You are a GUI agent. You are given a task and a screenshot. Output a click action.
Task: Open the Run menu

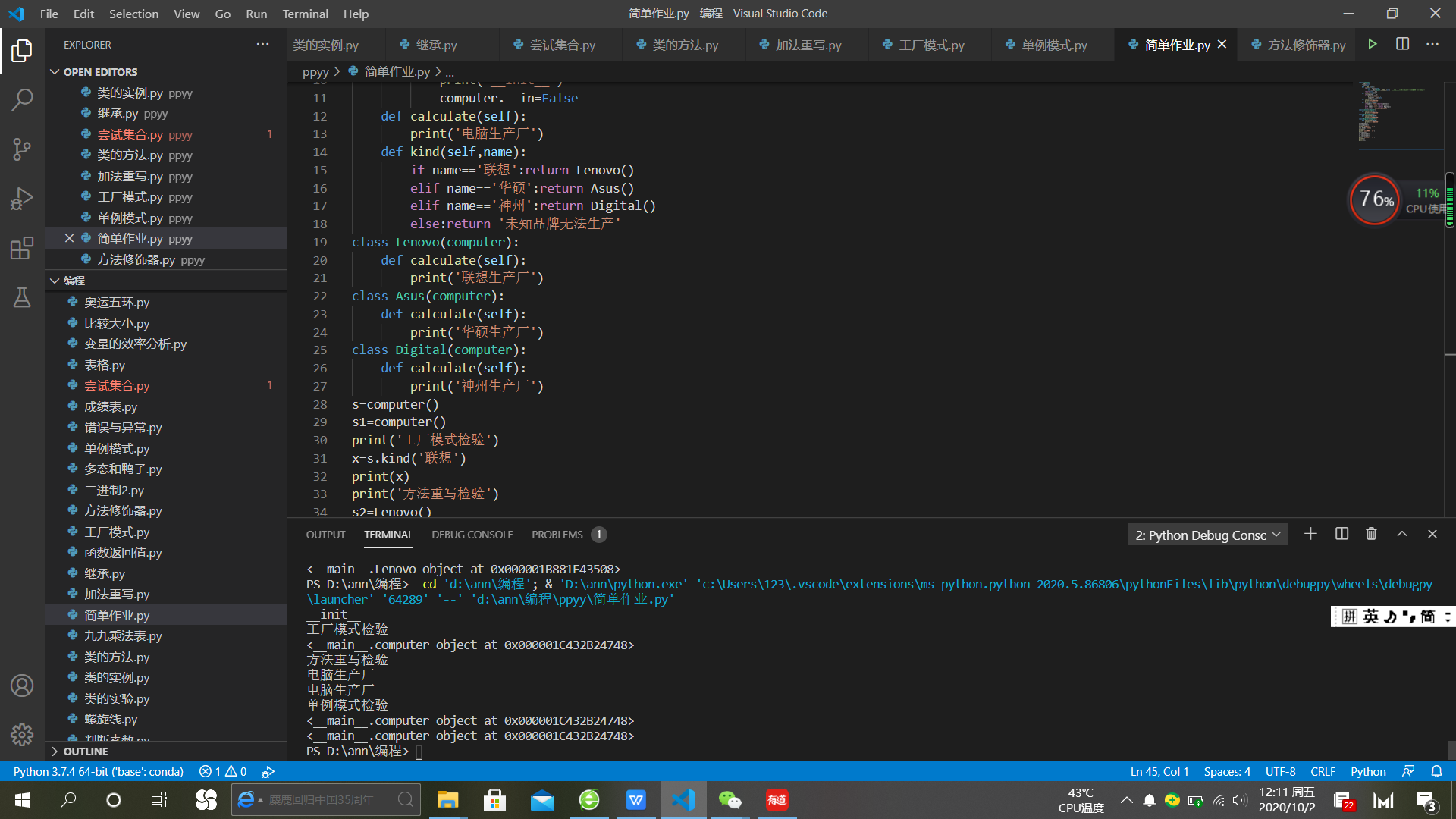pyautogui.click(x=256, y=14)
